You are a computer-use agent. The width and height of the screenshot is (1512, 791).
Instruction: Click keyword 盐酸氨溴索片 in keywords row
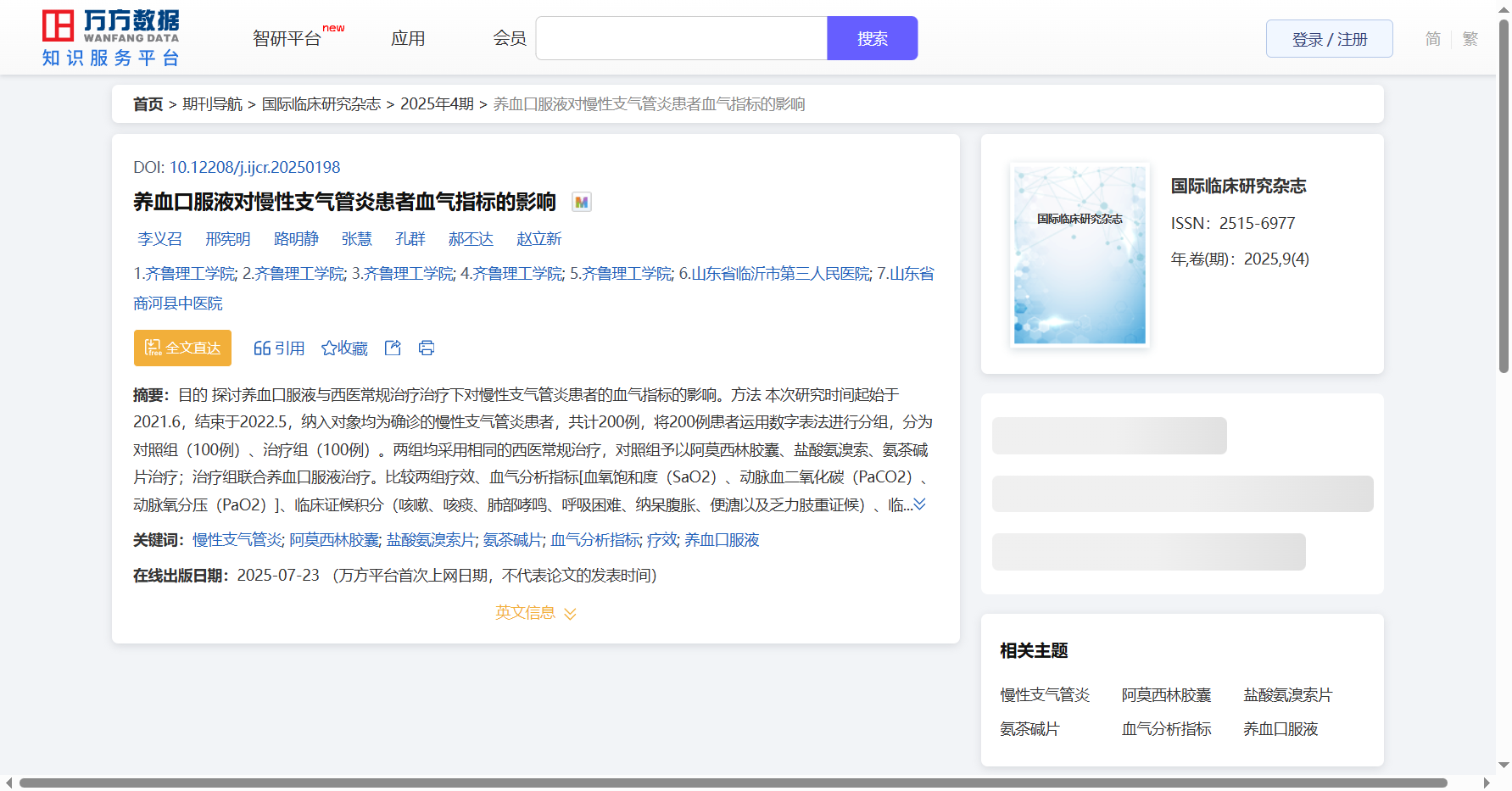click(431, 540)
